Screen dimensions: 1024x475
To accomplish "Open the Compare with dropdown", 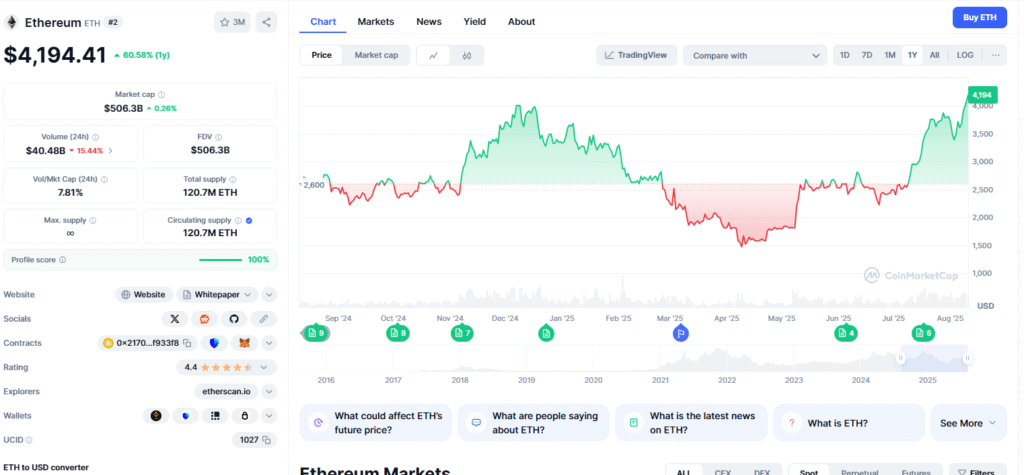I will [754, 56].
